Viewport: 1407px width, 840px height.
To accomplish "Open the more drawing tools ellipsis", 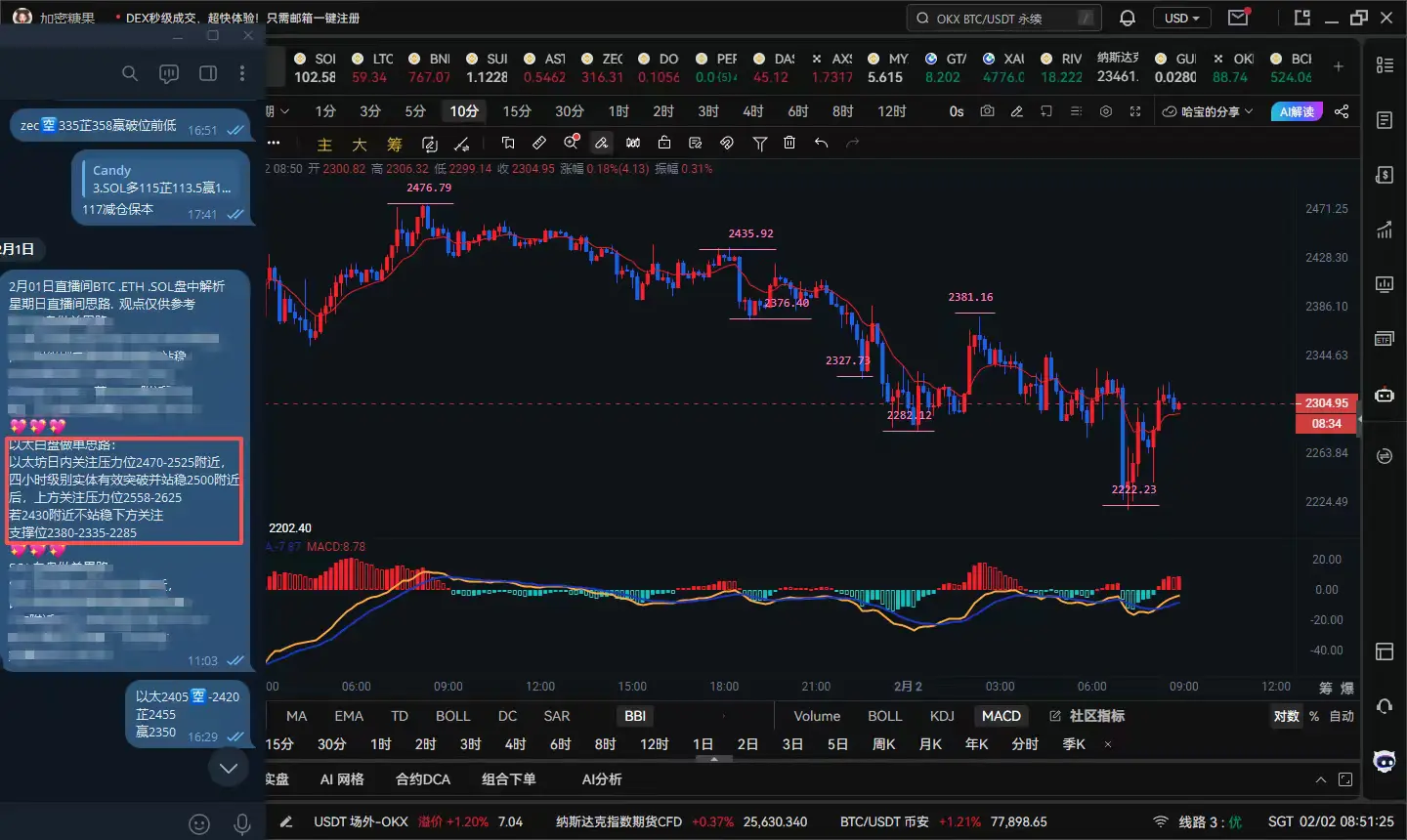I will tap(274, 143).
